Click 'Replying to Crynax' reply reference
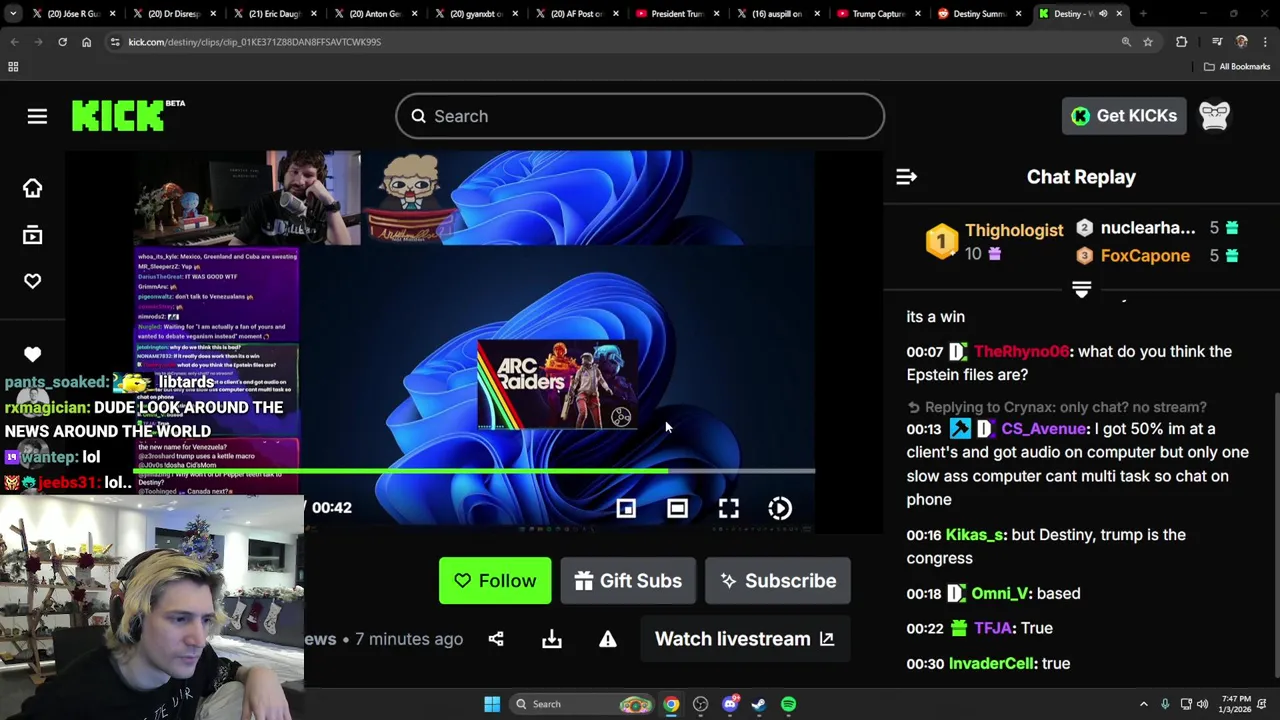Screen dimensions: 1280x720 pos(1057,407)
